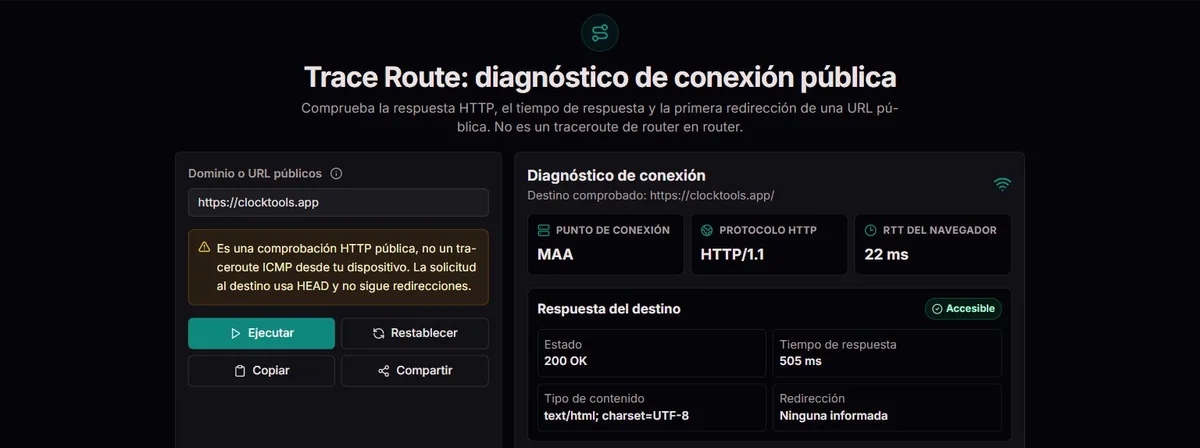Viewport: 1200px width, 448px height.
Task: Click the Respuesta del destino heading
Action: tap(609, 309)
